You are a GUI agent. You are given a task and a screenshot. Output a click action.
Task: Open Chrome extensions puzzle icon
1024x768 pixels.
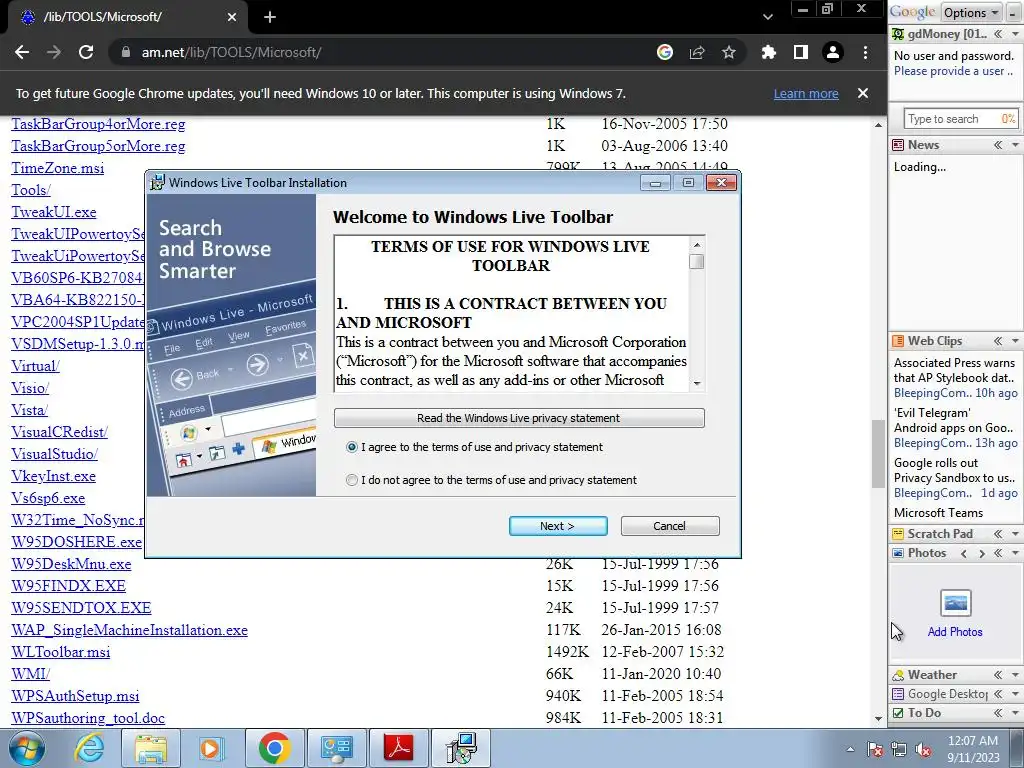coord(769,52)
